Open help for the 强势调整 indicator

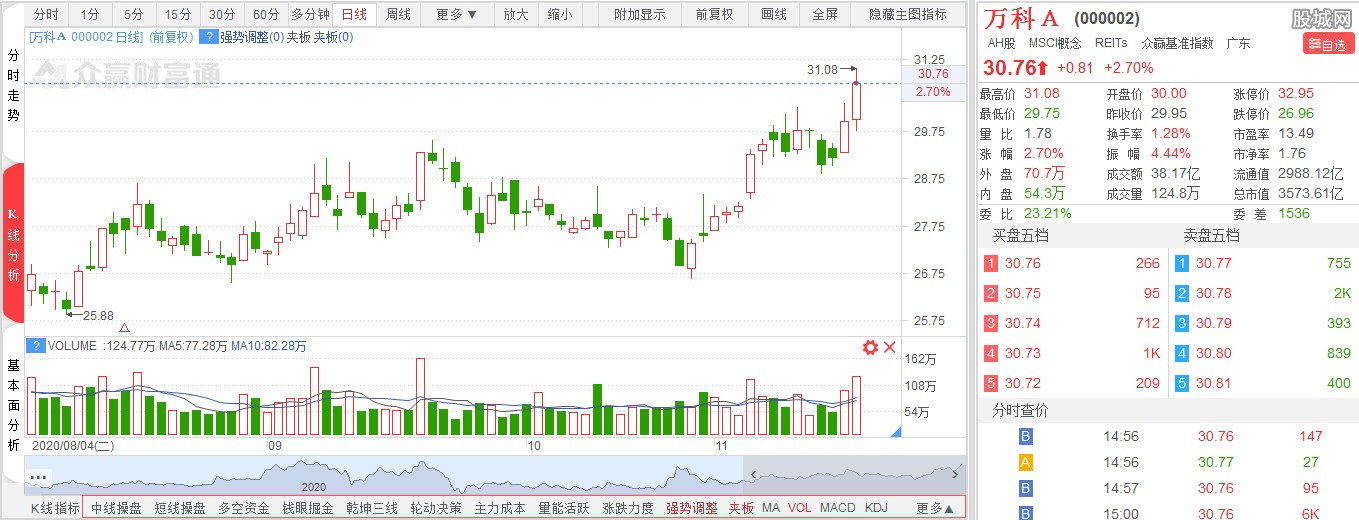coord(208,37)
